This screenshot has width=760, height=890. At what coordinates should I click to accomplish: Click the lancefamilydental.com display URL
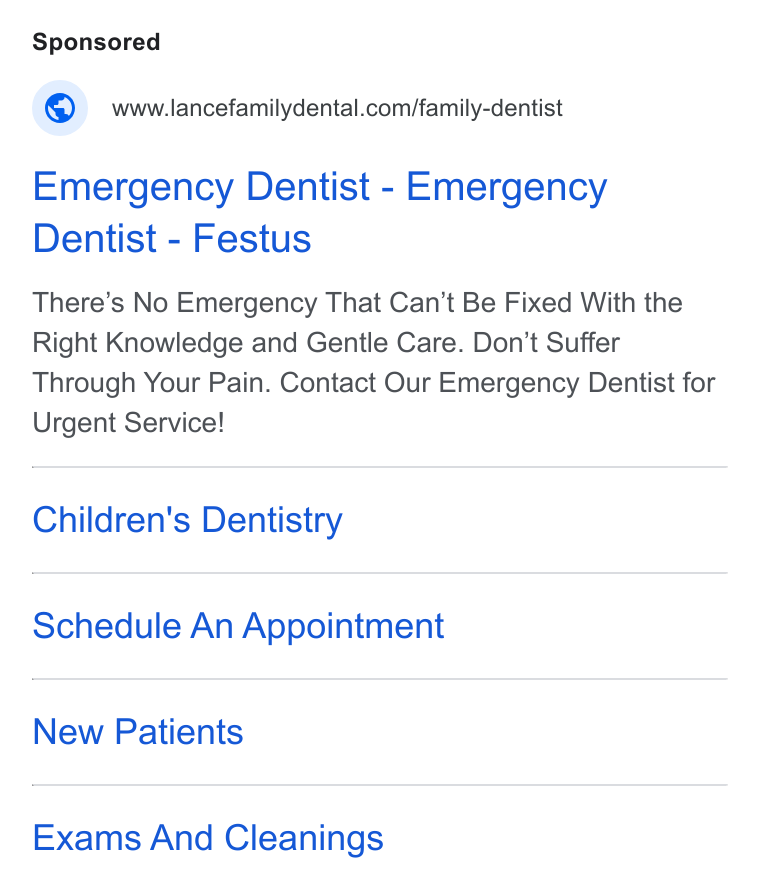337,108
